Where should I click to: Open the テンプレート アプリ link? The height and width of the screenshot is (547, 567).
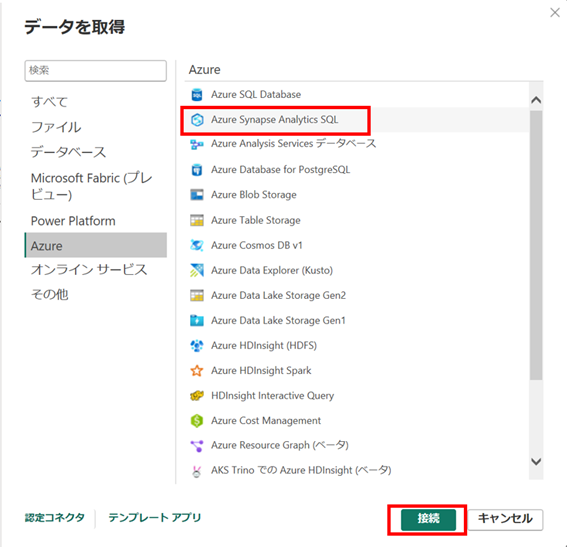155,518
